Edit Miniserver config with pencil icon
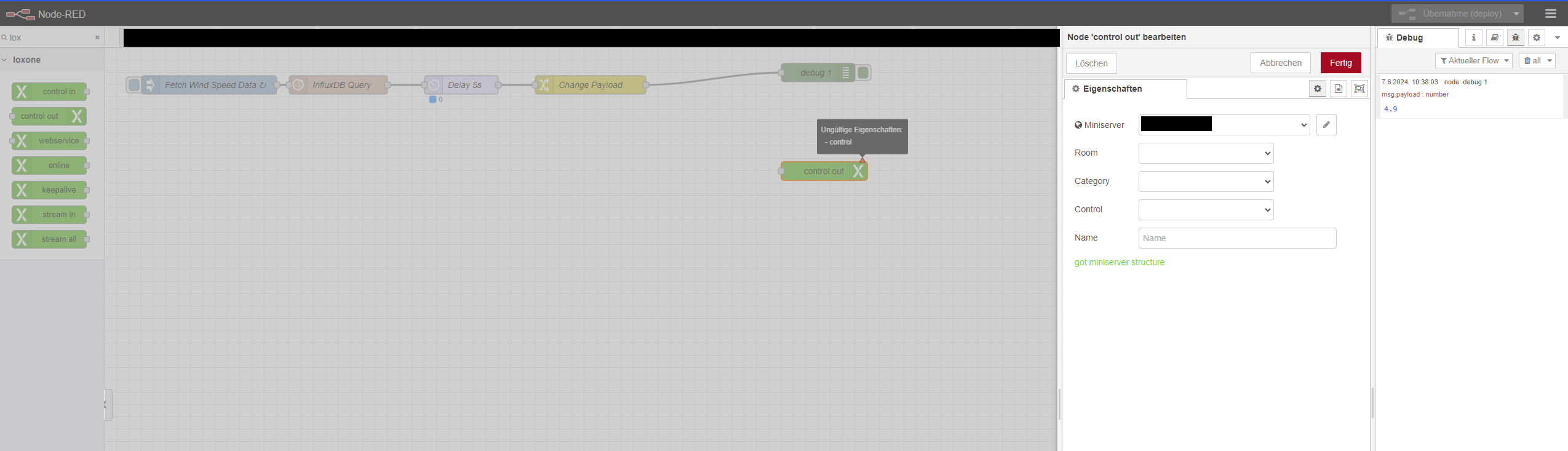Screen dimensions: 1568x451 coord(1326,125)
